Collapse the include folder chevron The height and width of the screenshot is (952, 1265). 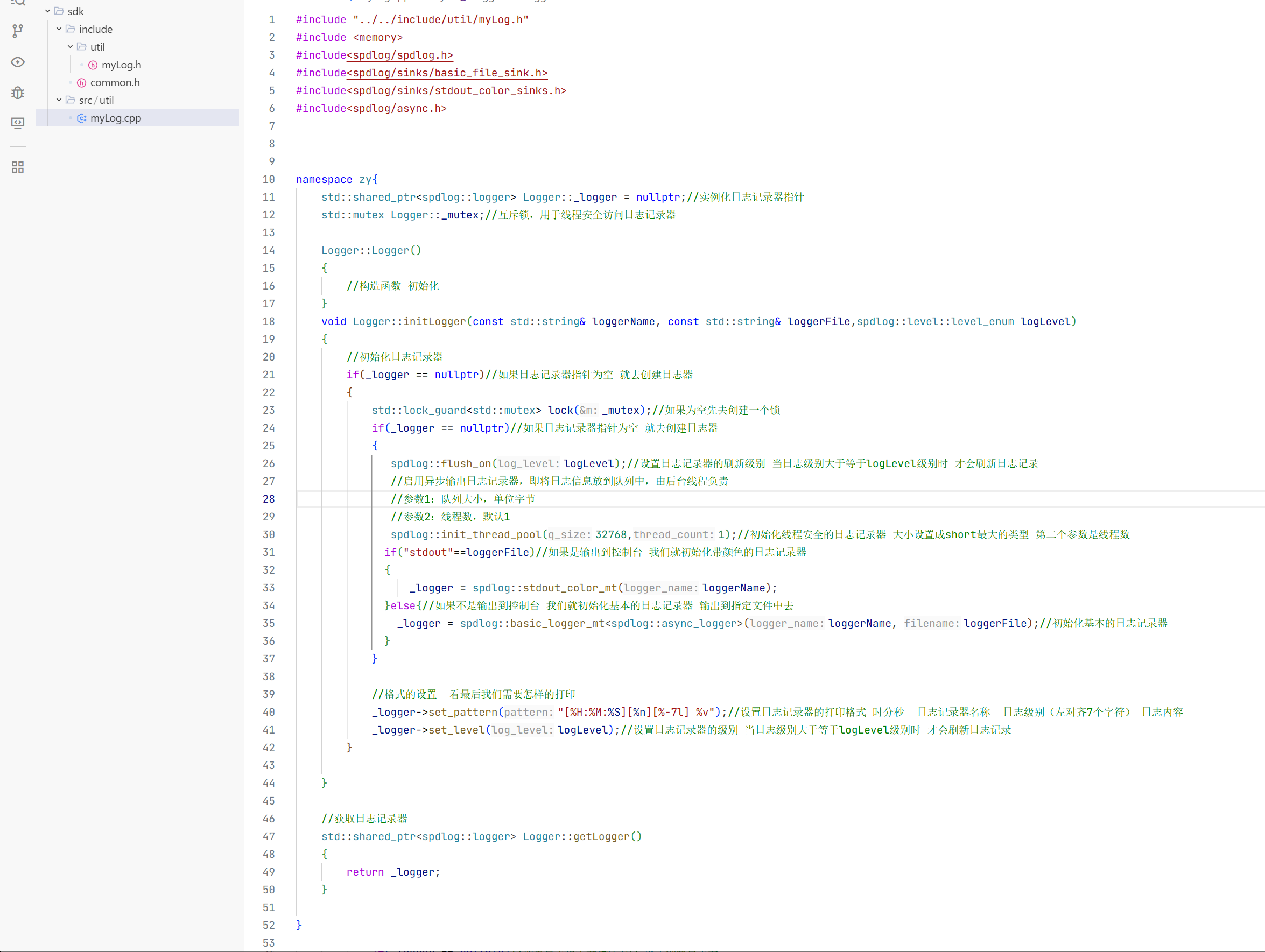coord(59,29)
